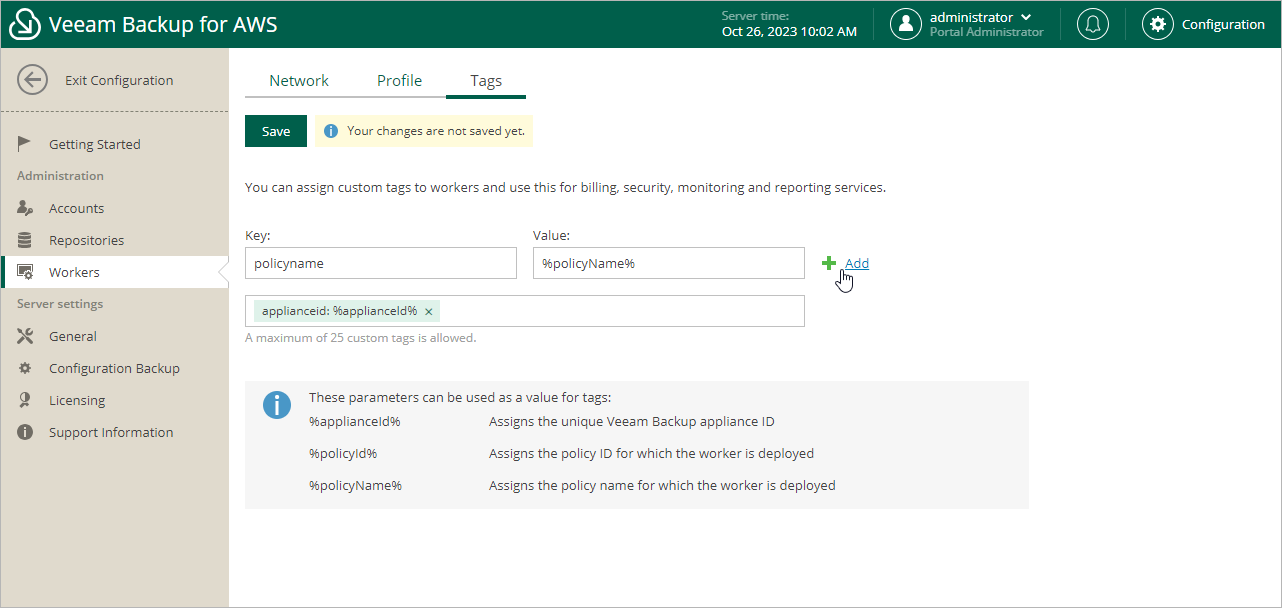1282x608 pixels.
Task: Click the Accounts people icon
Action: pyautogui.click(x=25, y=208)
